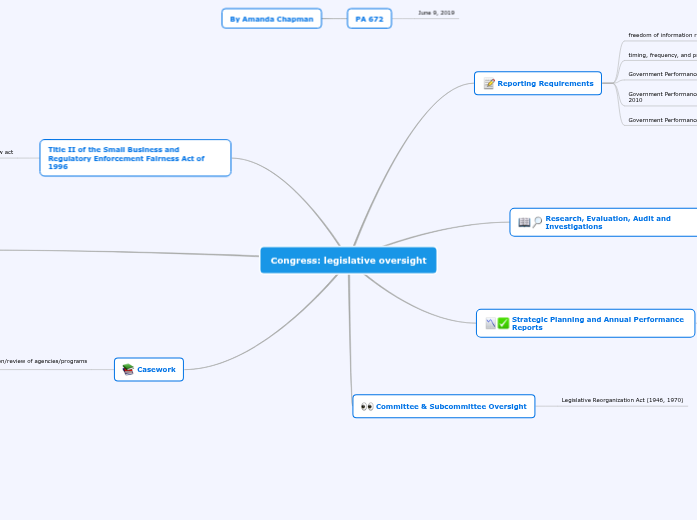Image resolution: width=697 pixels, height=520 pixels.
Task: Click the June 8, 2019 date label
Action: 436,13
